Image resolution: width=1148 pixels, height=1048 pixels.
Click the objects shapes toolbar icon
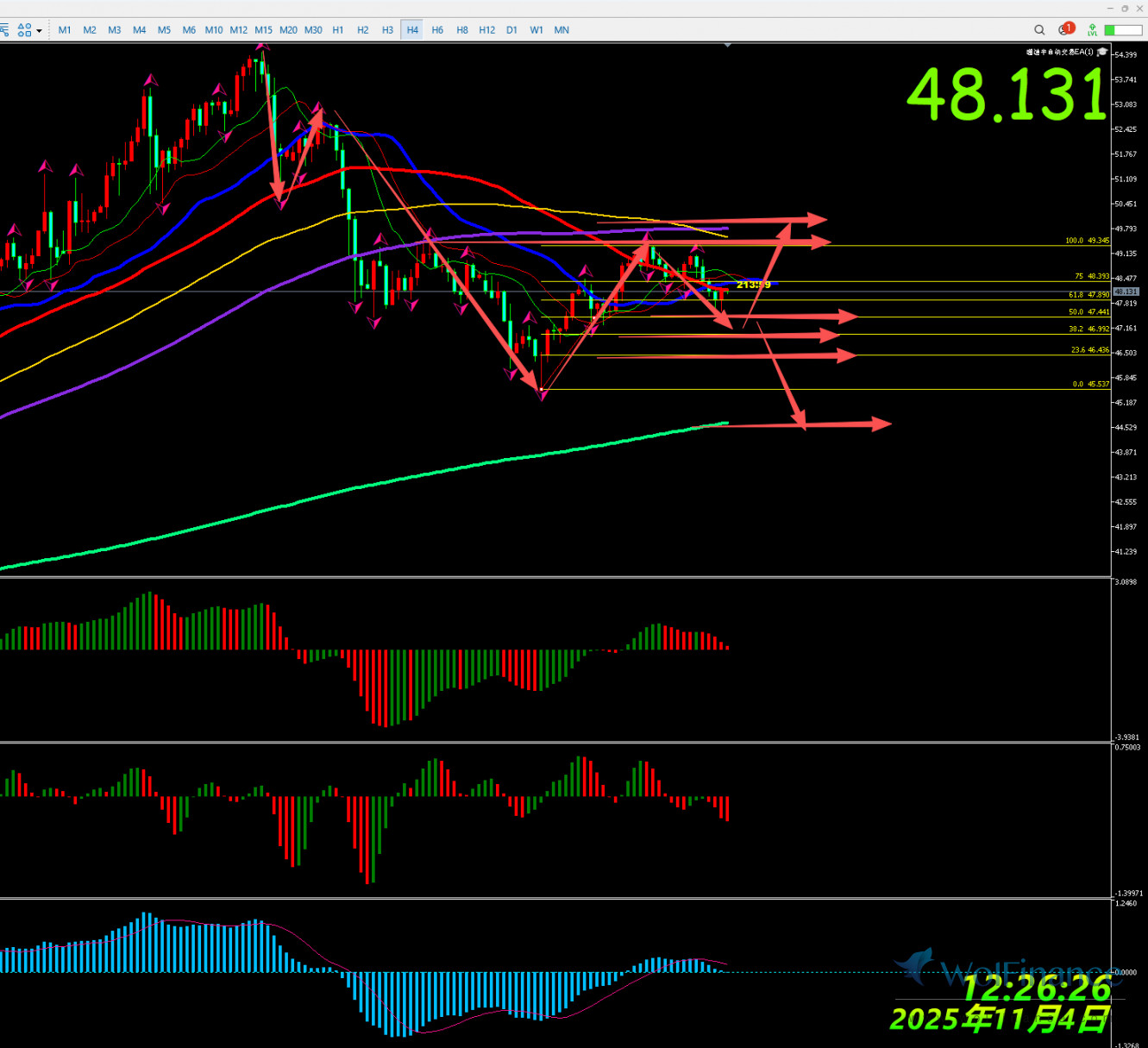click(24, 30)
